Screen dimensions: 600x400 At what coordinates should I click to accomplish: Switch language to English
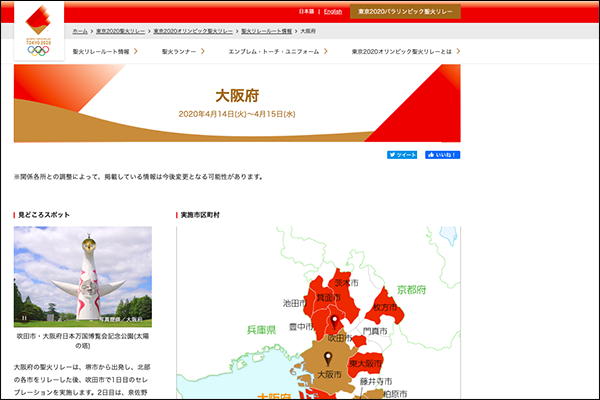333,11
